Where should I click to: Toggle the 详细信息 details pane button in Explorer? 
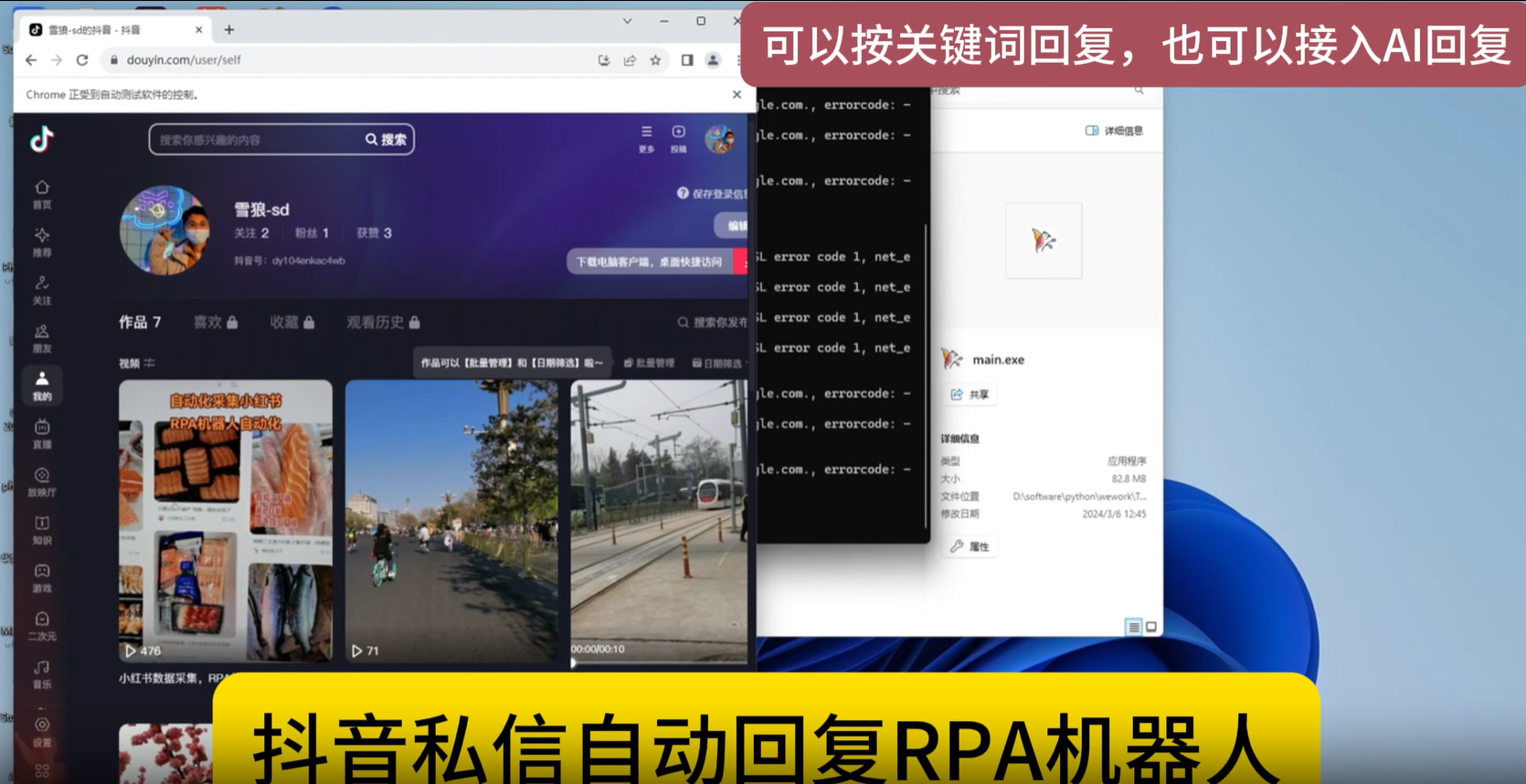(1114, 131)
